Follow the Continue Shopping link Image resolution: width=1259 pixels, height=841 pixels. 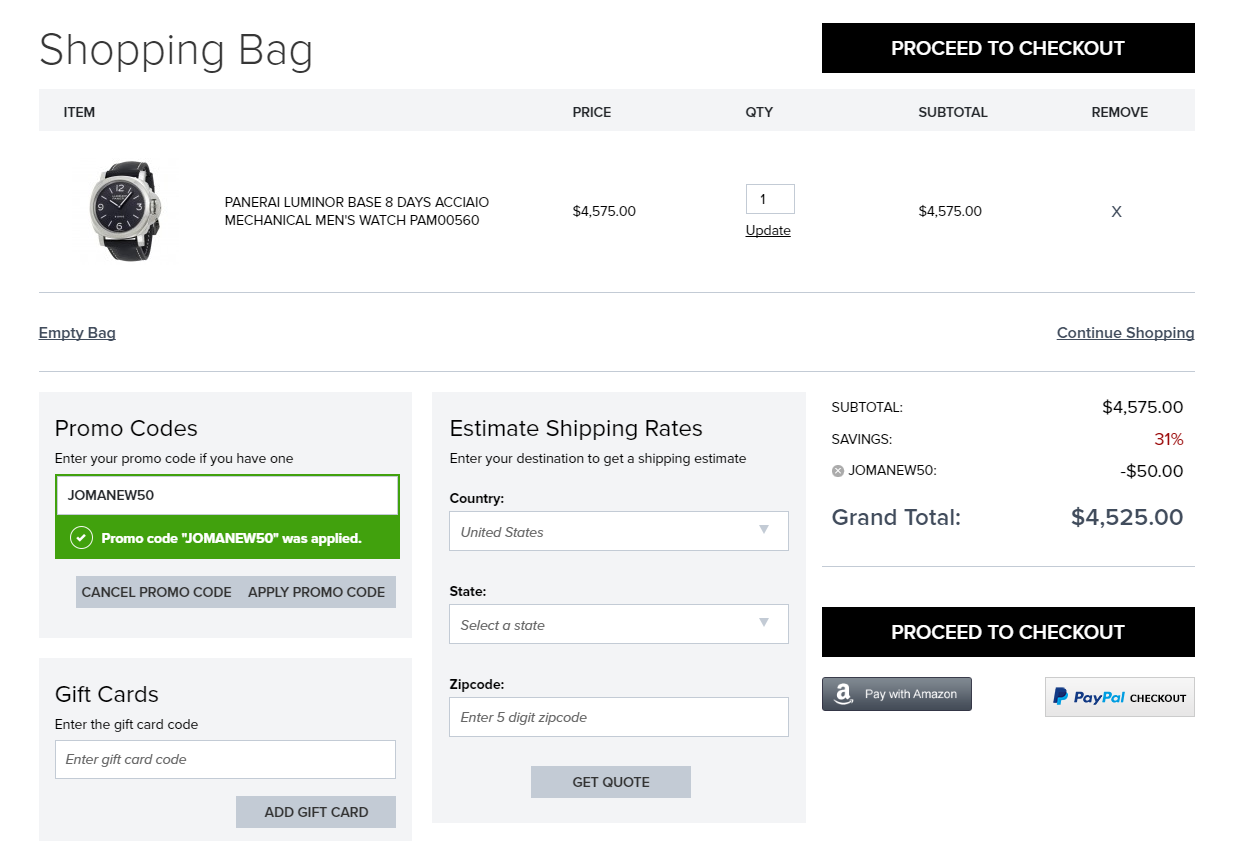click(x=1125, y=333)
